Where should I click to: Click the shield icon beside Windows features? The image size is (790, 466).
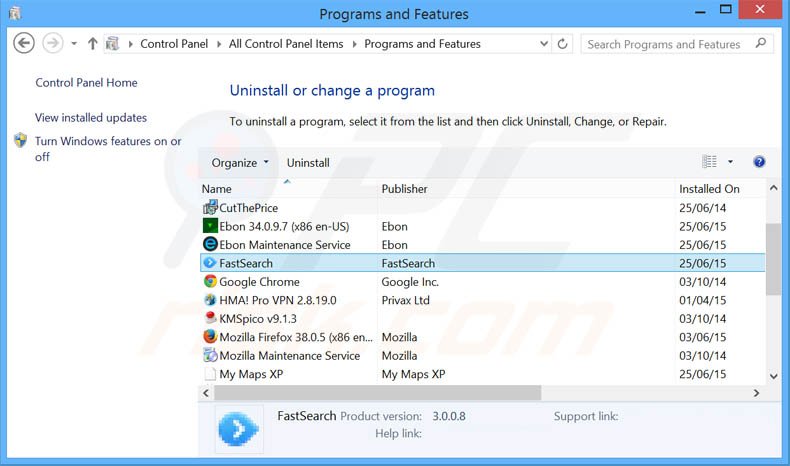[x=21, y=140]
